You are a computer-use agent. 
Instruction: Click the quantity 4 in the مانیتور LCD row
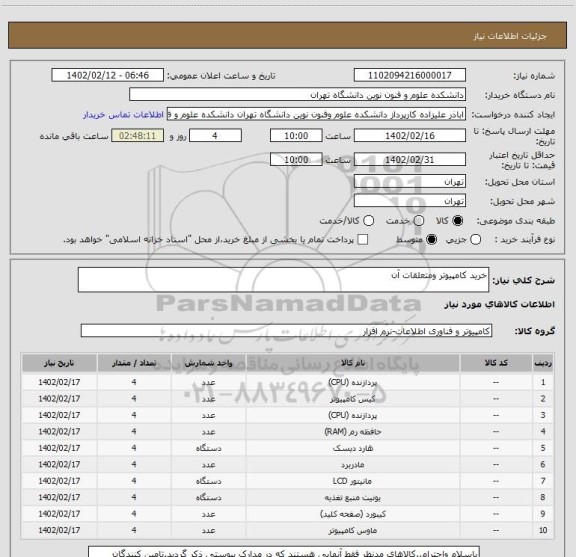[x=134, y=481]
